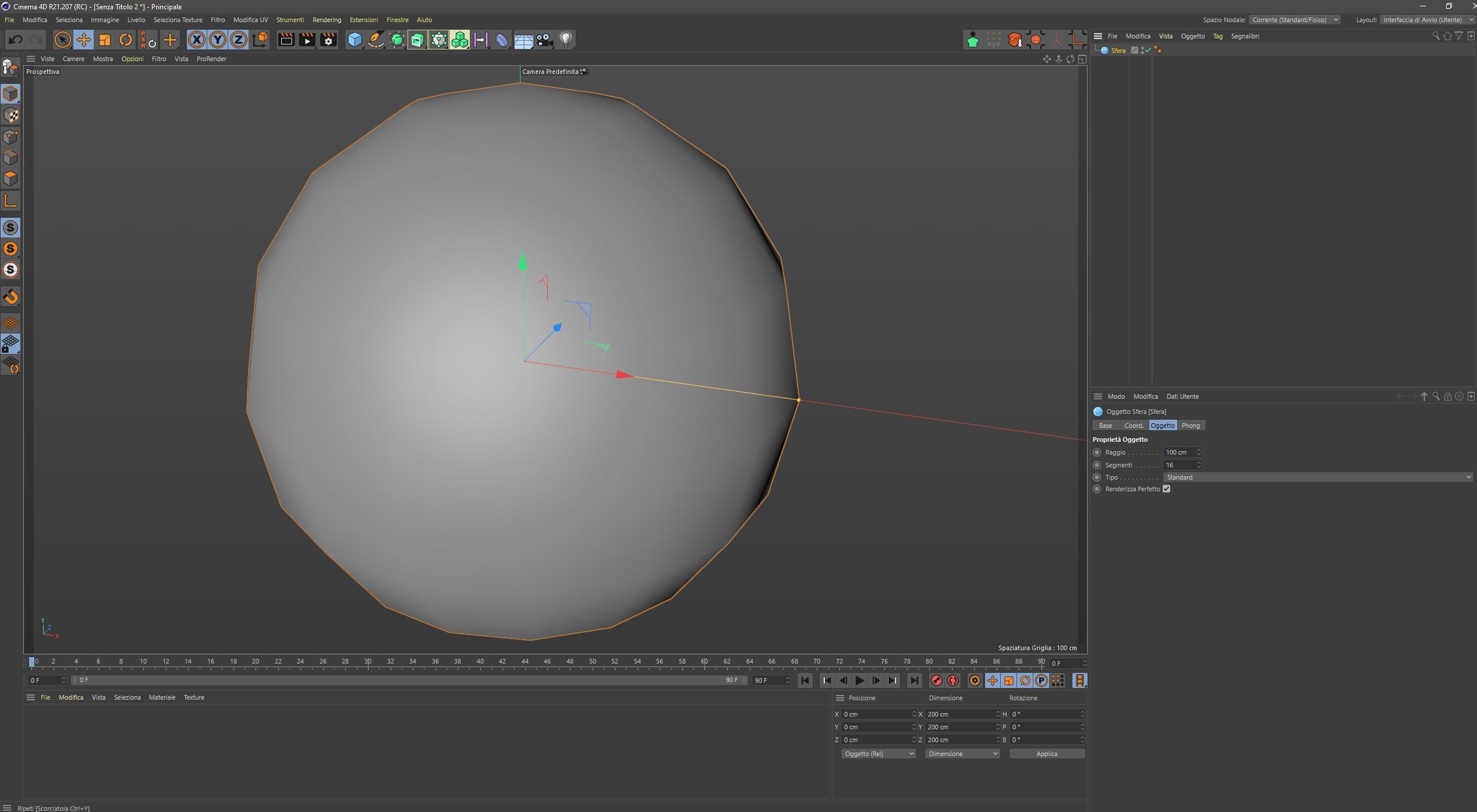Open the Rendering menu
This screenshot has height=812, width=1477.
(x=327, y=20)
